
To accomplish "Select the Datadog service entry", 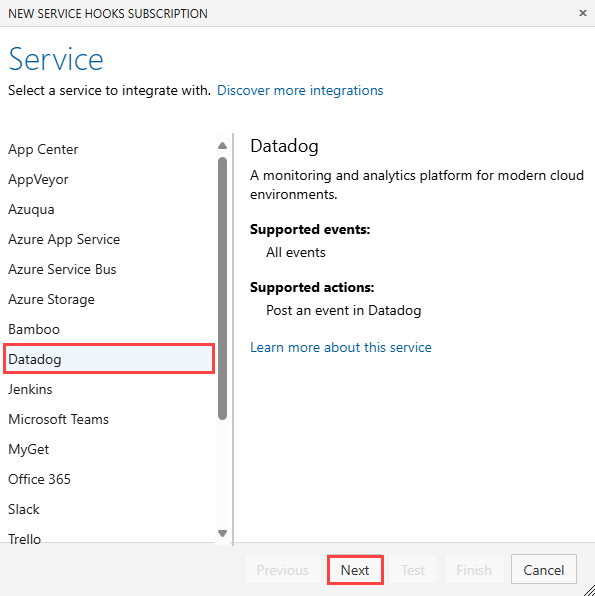I will tap(109, 359).
